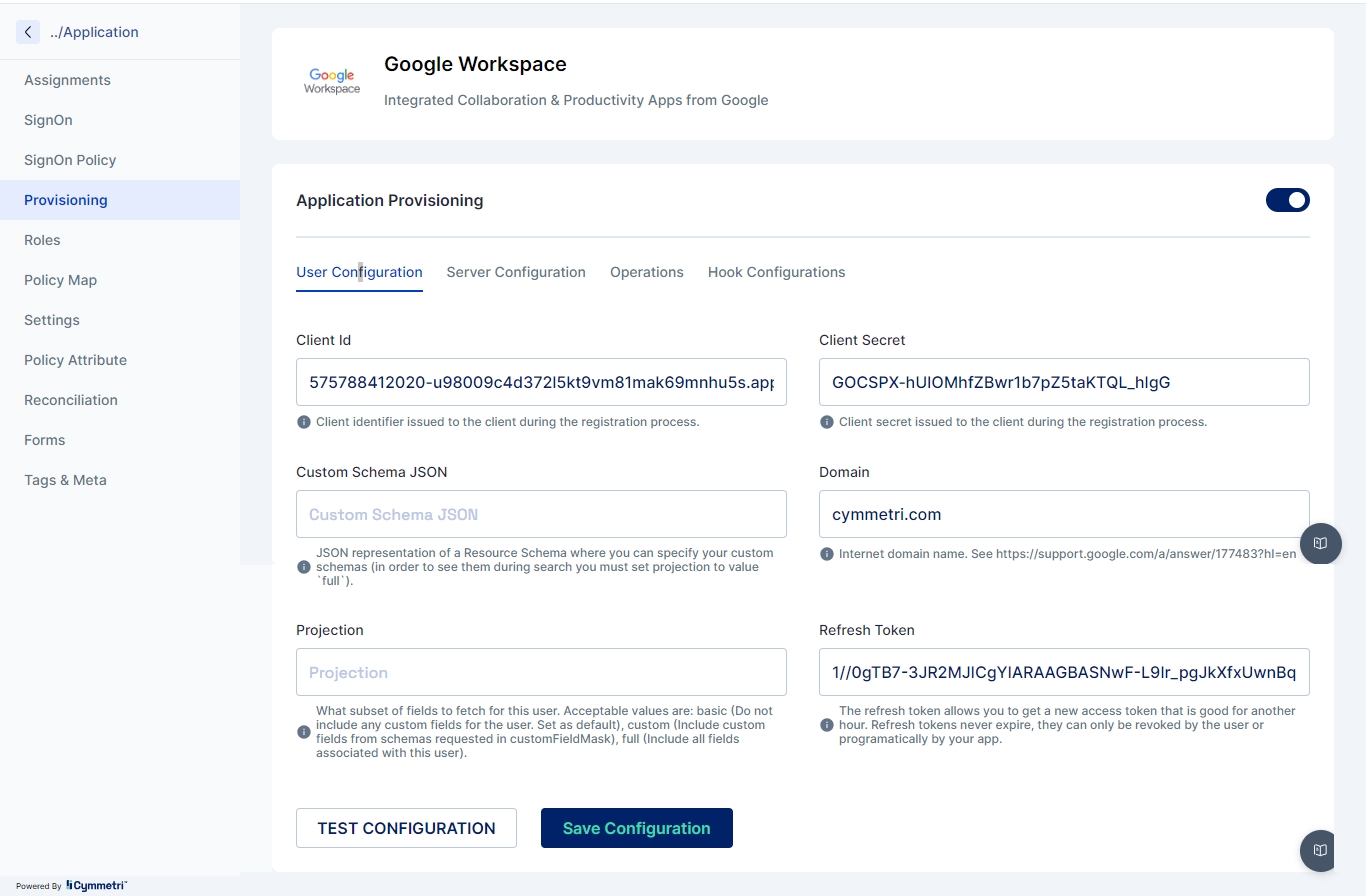
Task: Click the info icon under Custom Schema JSON
Action: coord(304,567)
